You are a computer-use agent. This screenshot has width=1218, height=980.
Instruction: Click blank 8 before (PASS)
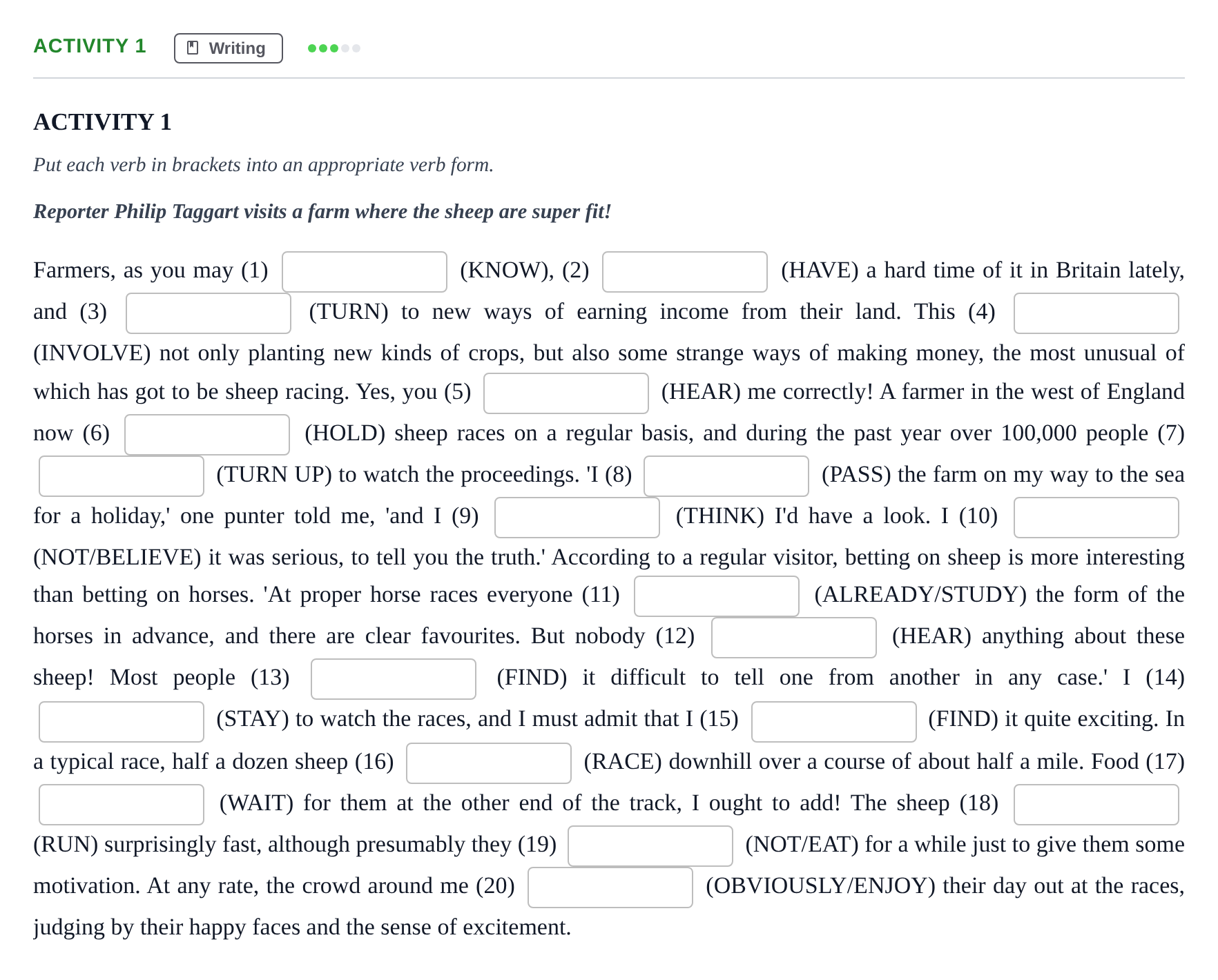(x=726, y=476)
